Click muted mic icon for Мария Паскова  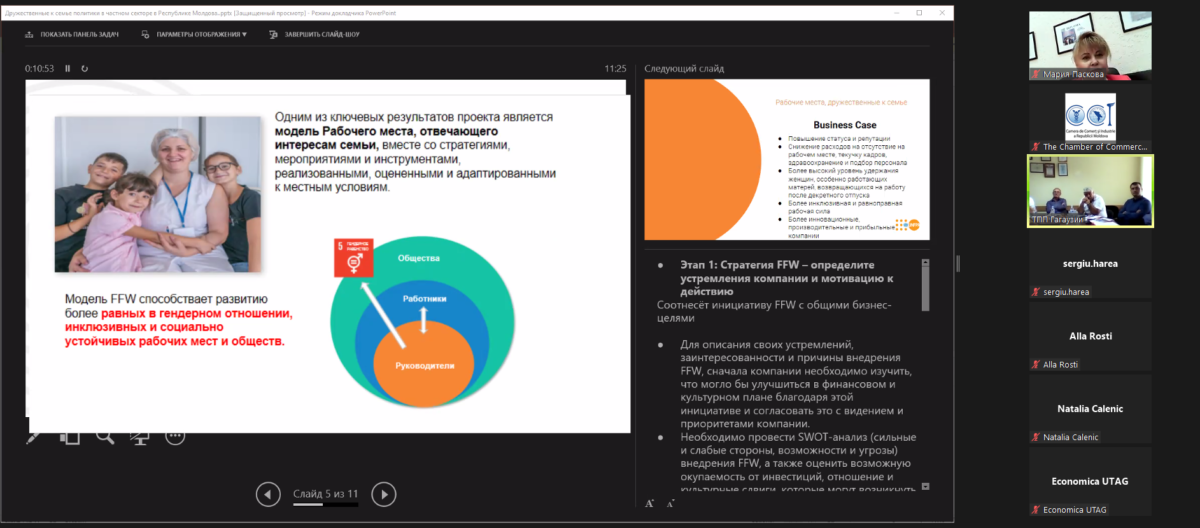pos(1036,75)
